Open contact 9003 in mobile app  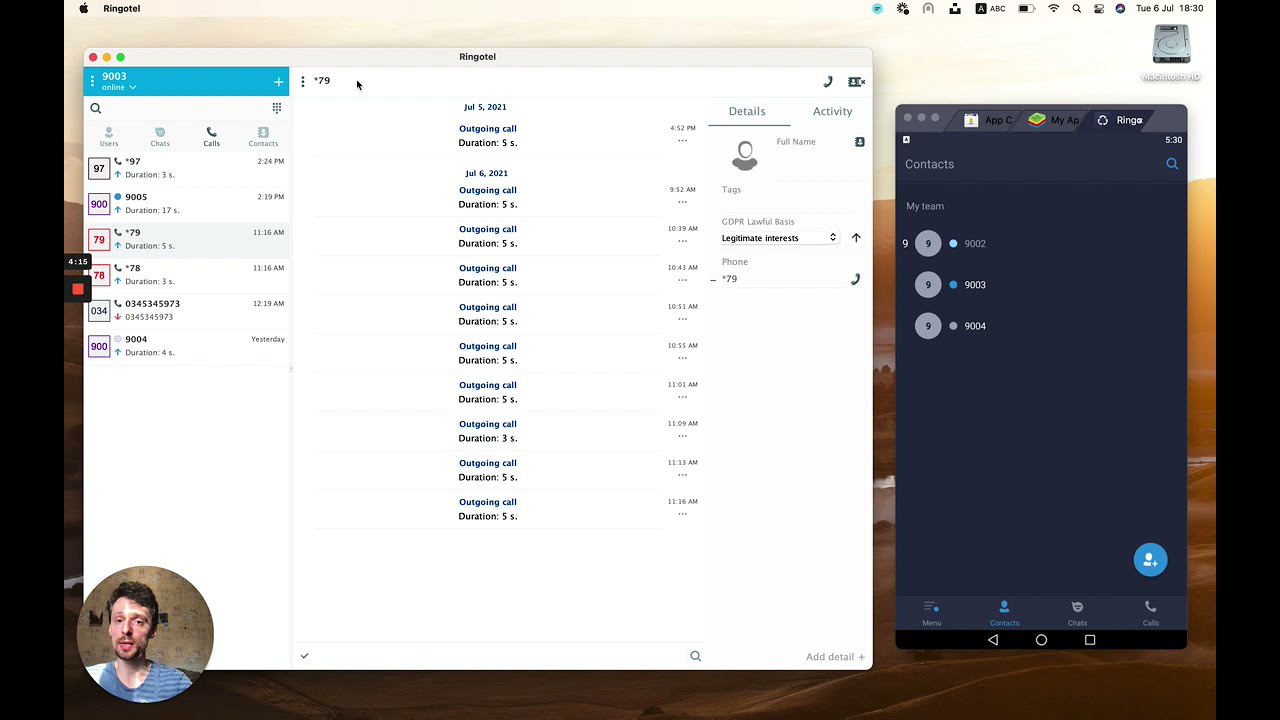[1041, 285]
